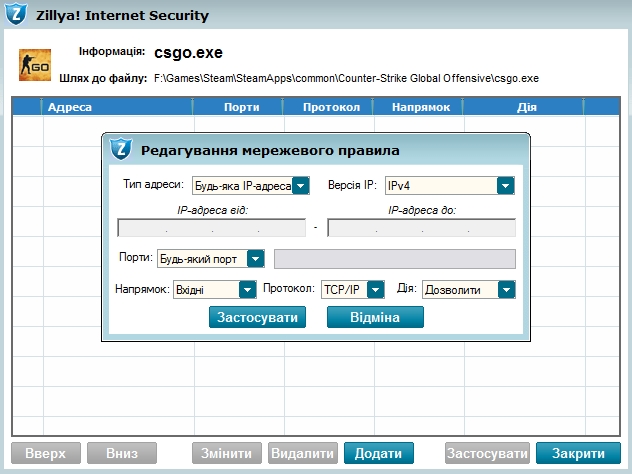Click the Дія column header
Screen dimensions: 632x474
click(526, 107)
